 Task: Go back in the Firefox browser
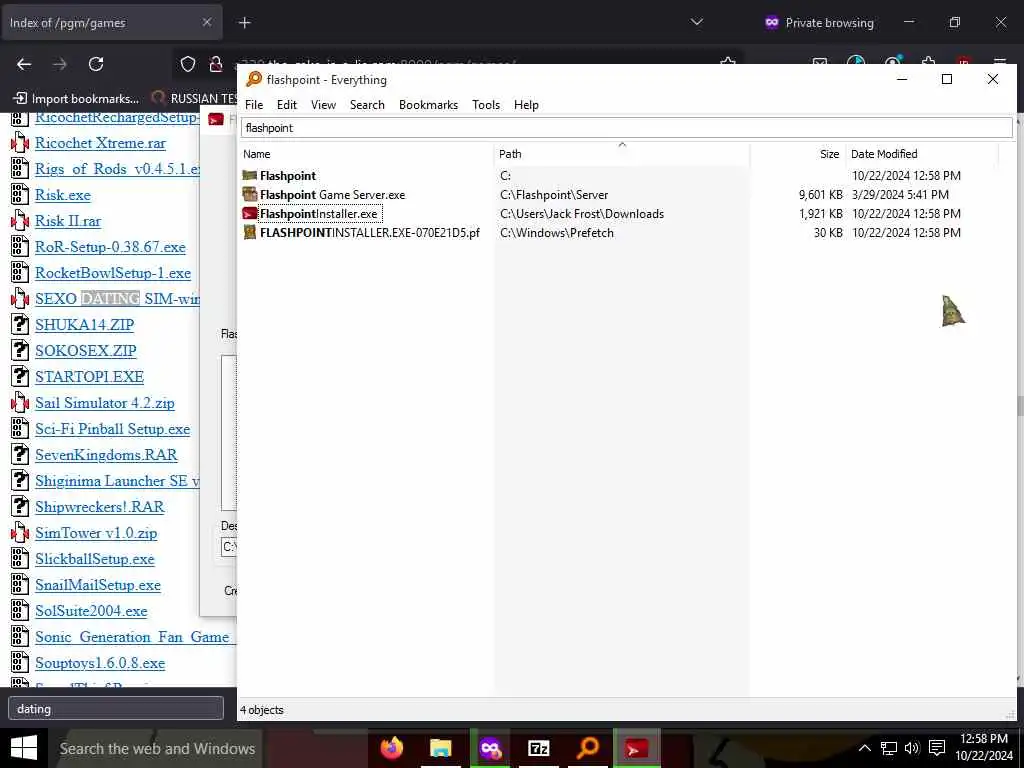click(24, 64)
